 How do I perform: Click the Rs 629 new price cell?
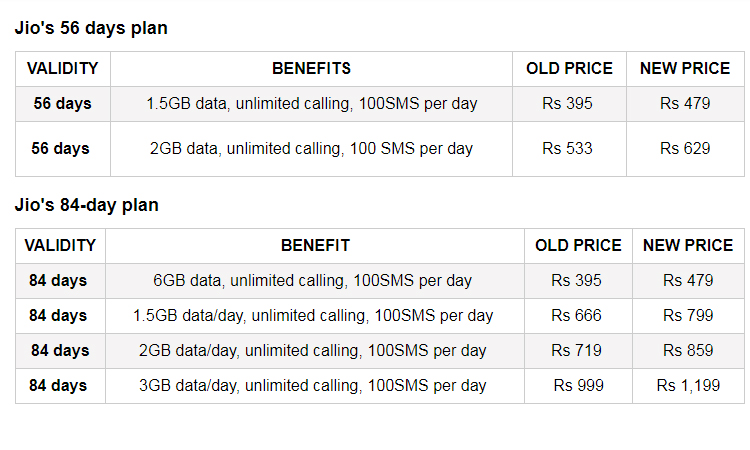(685, 149)
